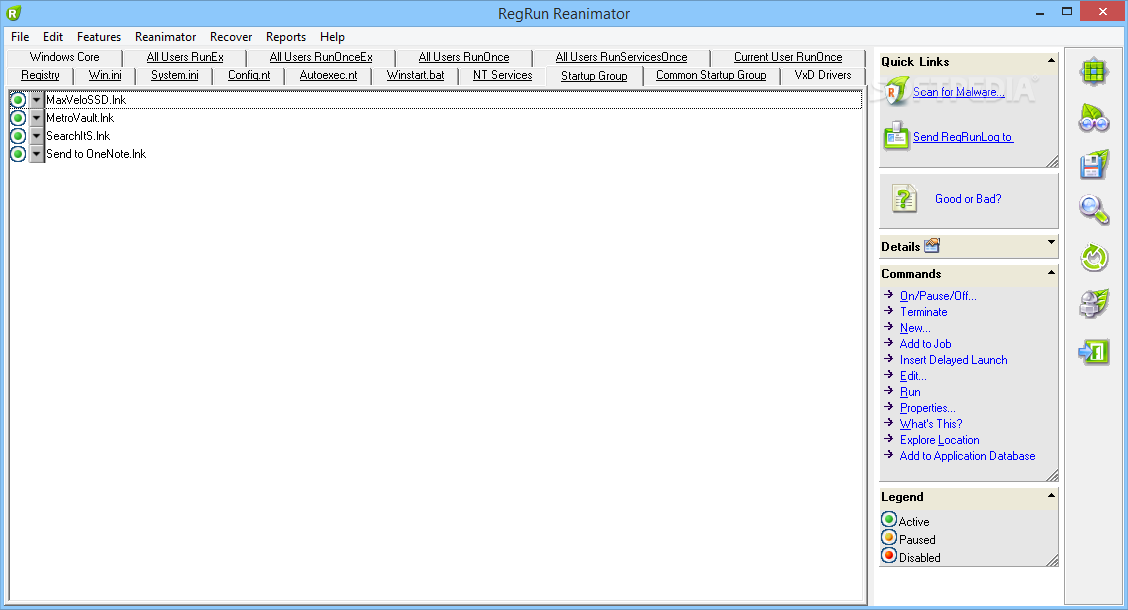This screenshot has width=1128, height=610.
Task: Toggle active status of SearchItS.lnk
Action: pos(18,136)
